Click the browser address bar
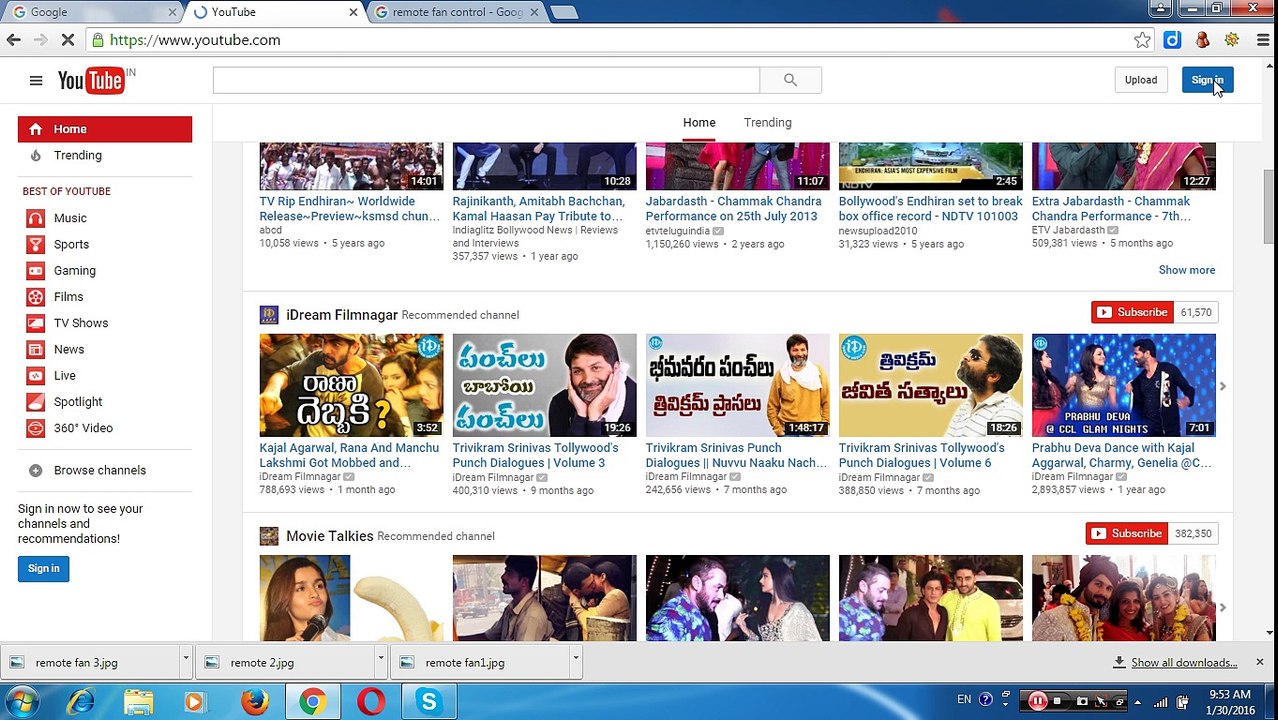 pos(610,40)
